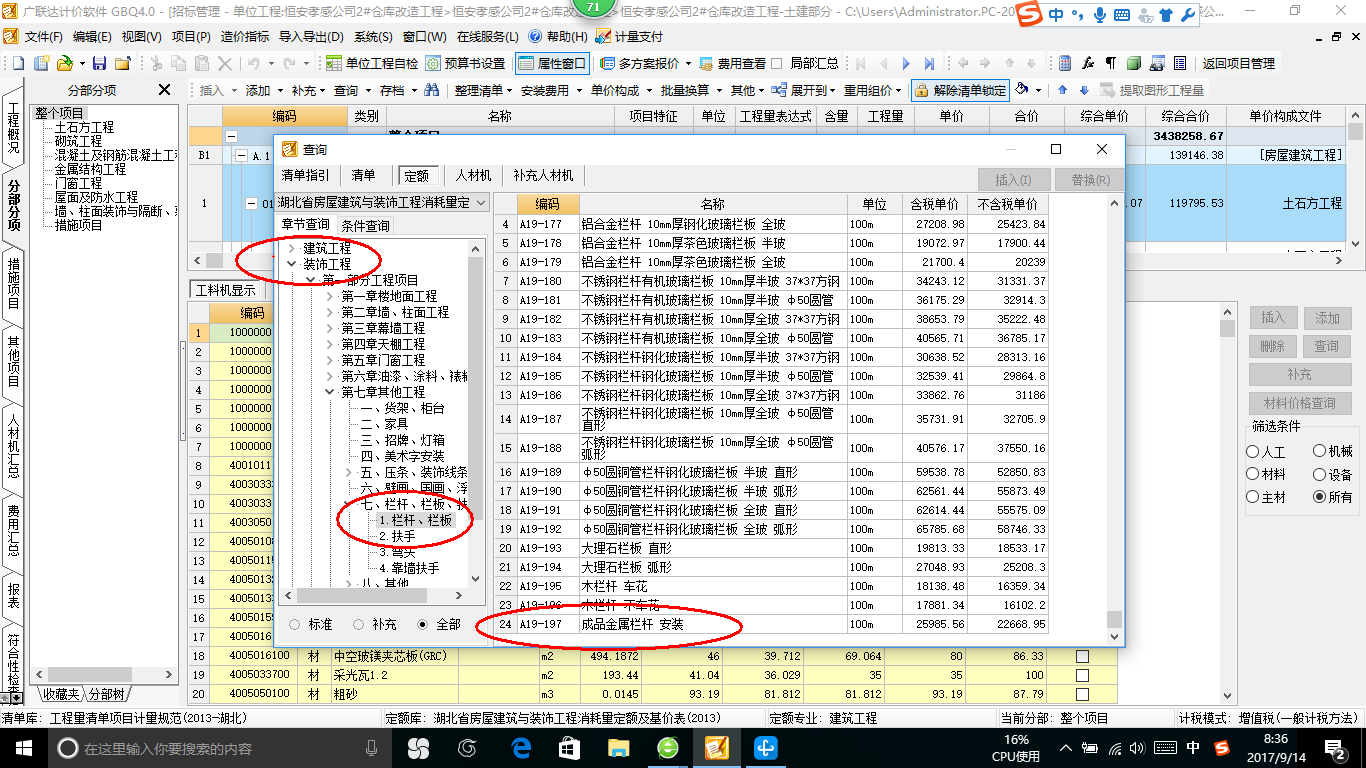Close the 分部分项 side panel
Viewport: 1366px width, 768px height.
coord(165,90)
